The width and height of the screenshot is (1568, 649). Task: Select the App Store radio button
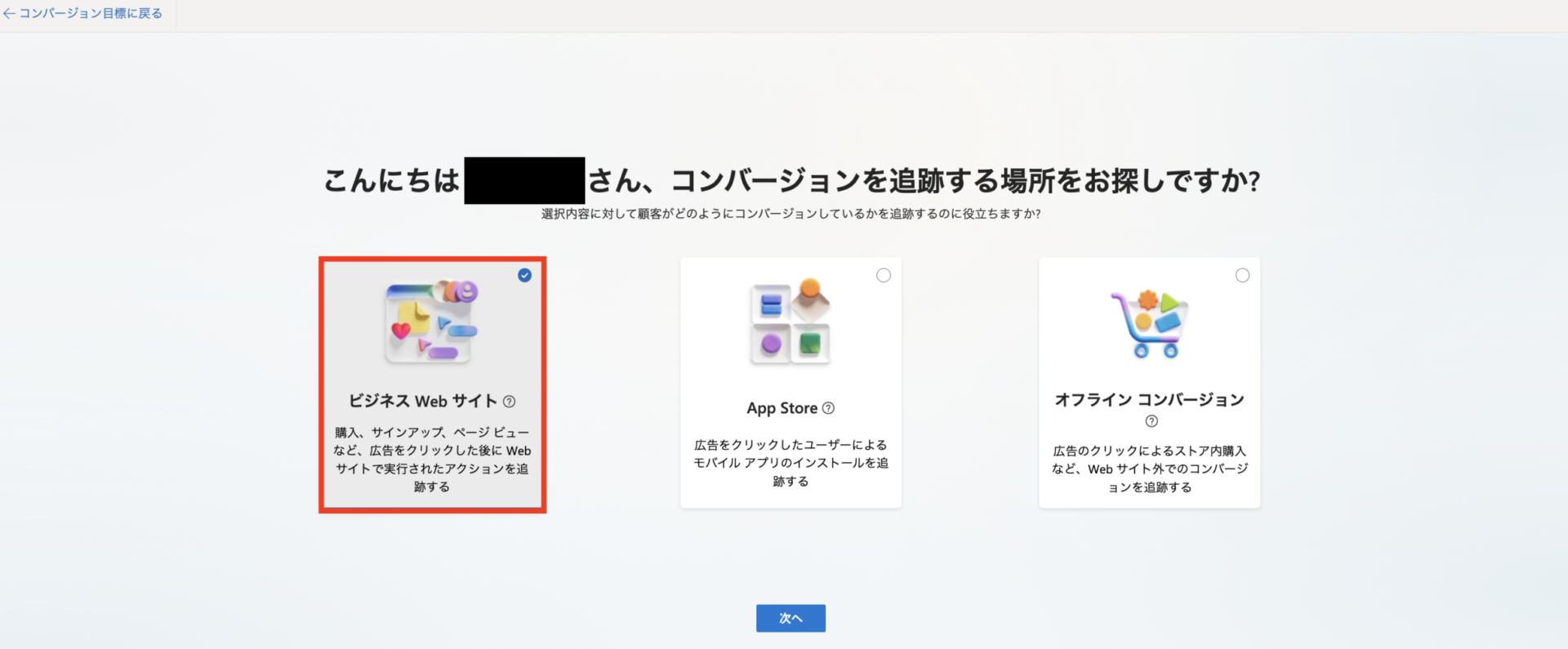(884, 275)
